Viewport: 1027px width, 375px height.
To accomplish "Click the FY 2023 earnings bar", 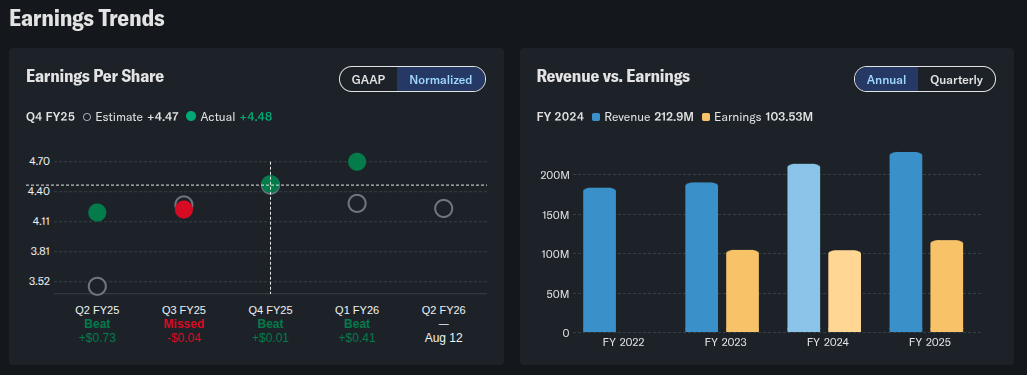I will click(x=742, y=291).
